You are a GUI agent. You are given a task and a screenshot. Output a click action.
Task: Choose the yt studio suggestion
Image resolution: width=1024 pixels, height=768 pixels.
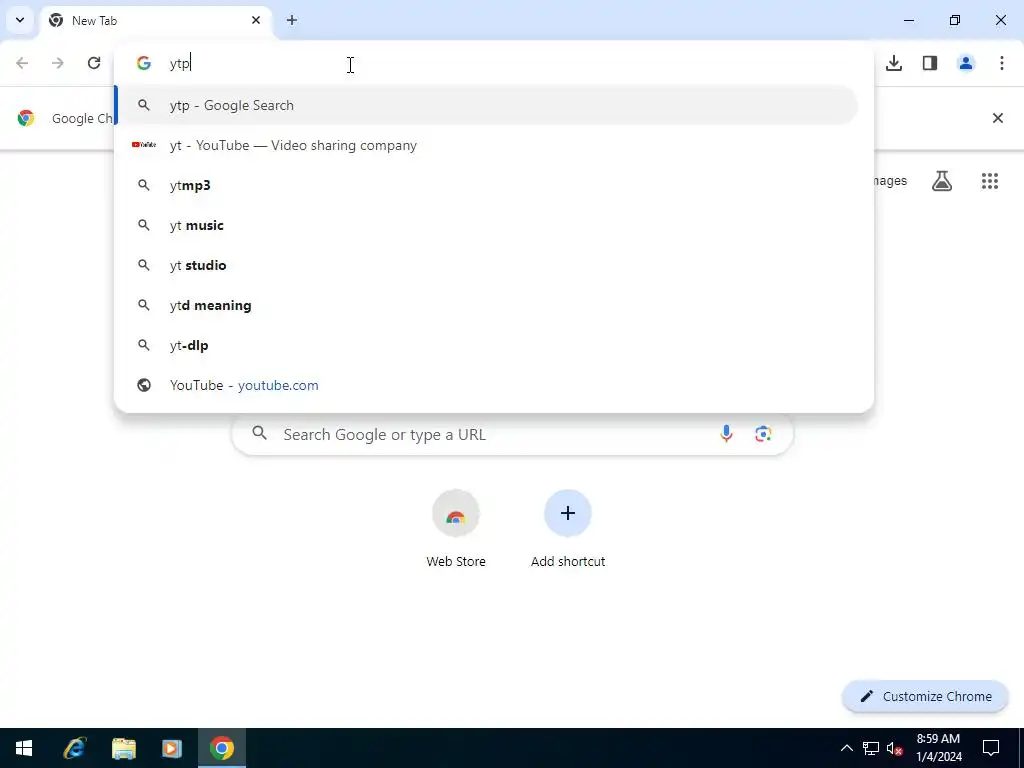coord(487,265)
